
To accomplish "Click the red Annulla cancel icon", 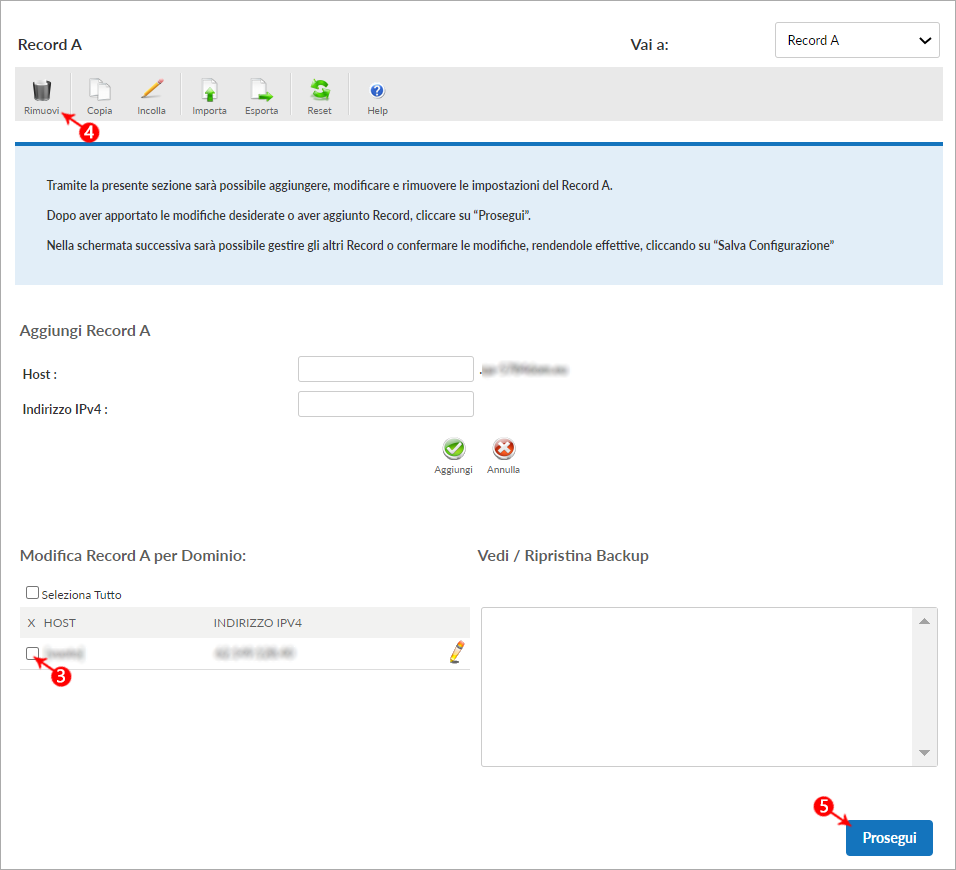I will click(x=504, y=449).
